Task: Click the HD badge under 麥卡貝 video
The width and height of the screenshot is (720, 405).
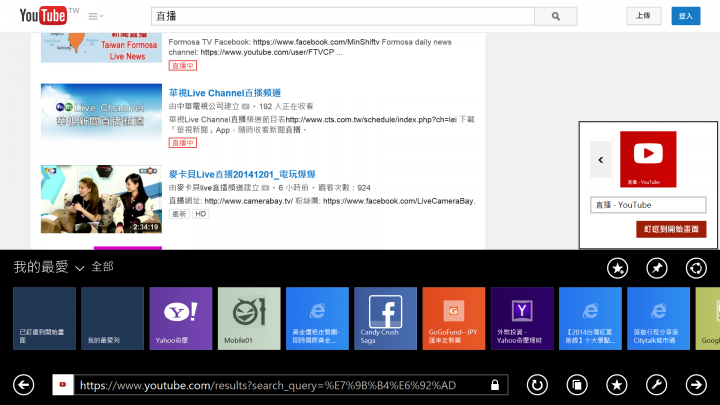Action: point(201,214)
